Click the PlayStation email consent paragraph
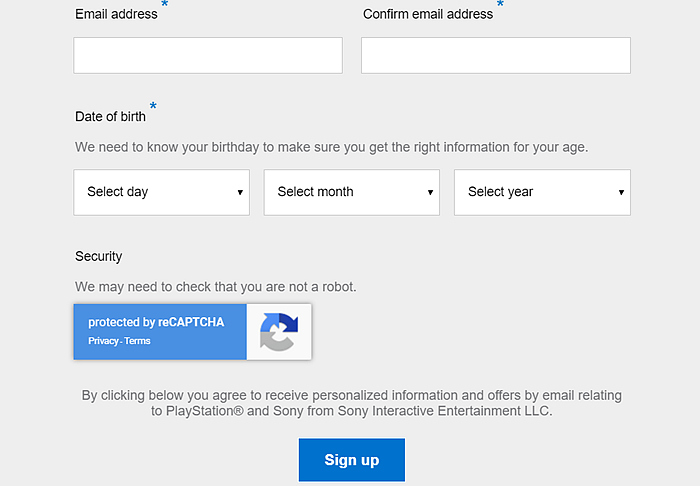The width and height of the screenshot is (700, 486). click(351, 403)
